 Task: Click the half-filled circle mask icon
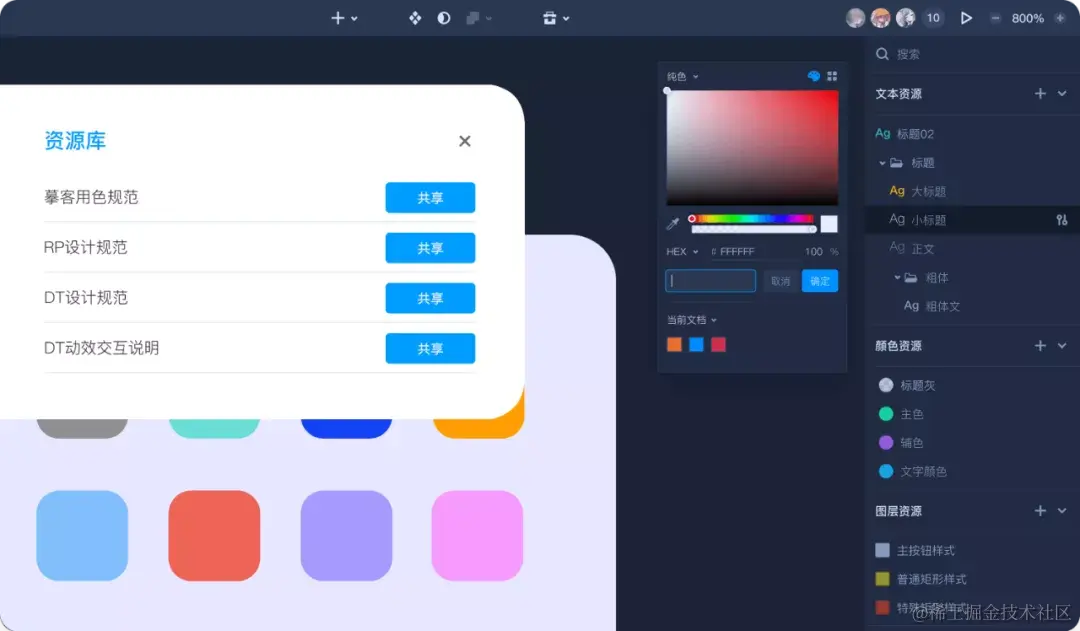(x=444, y=19)
